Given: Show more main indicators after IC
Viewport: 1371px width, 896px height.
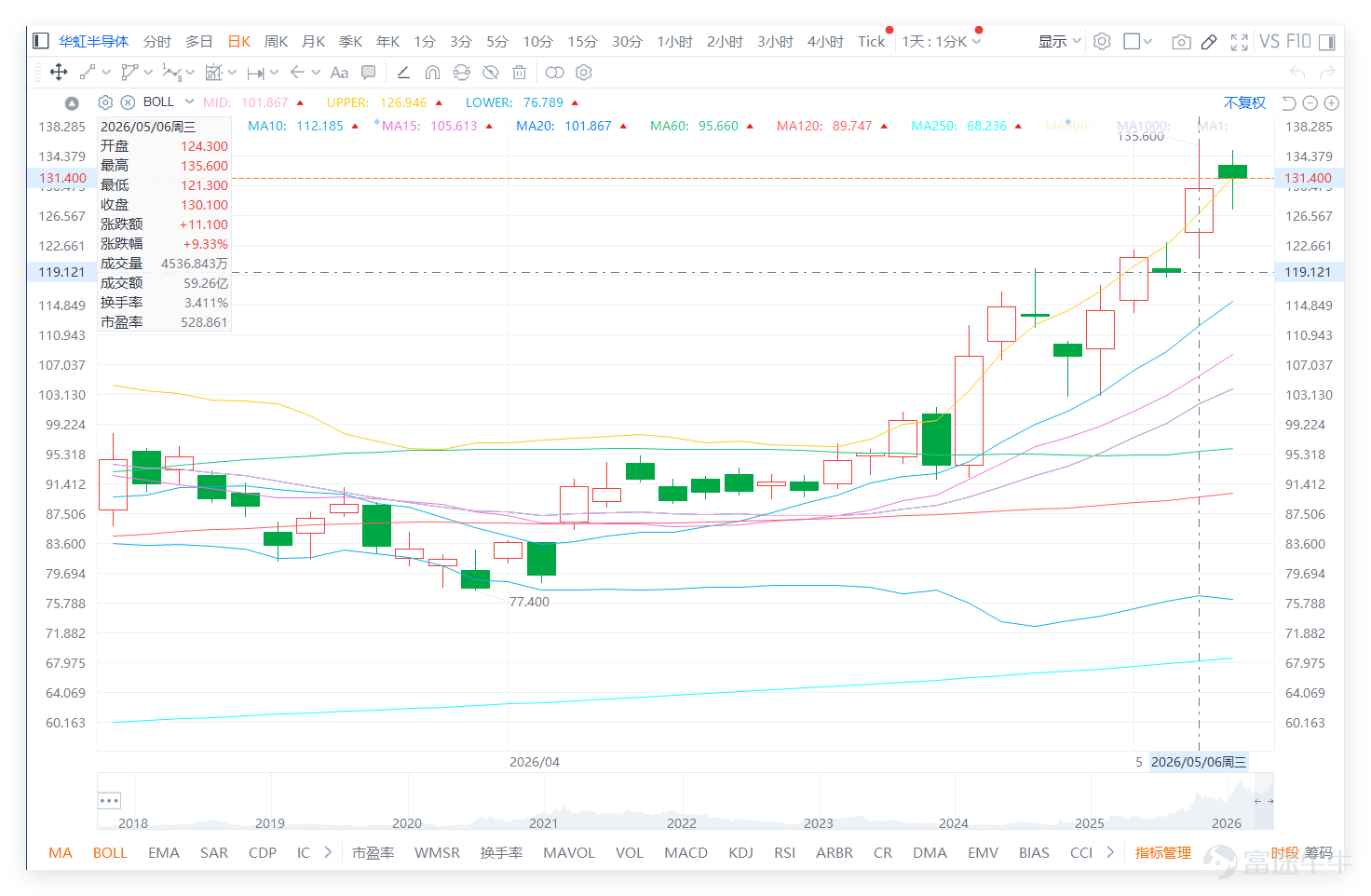Looking at the screenshot, I should point(328,852).
